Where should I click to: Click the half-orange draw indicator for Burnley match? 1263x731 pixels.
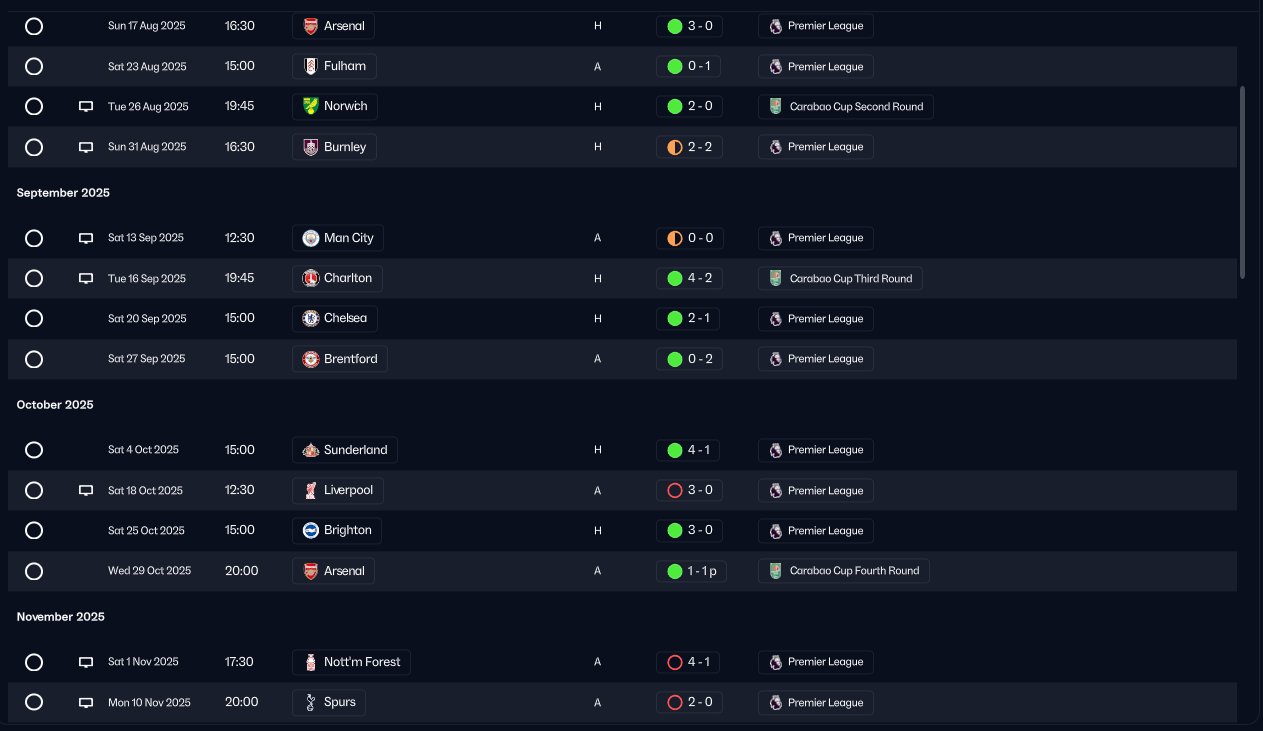[x=674, y=147]
